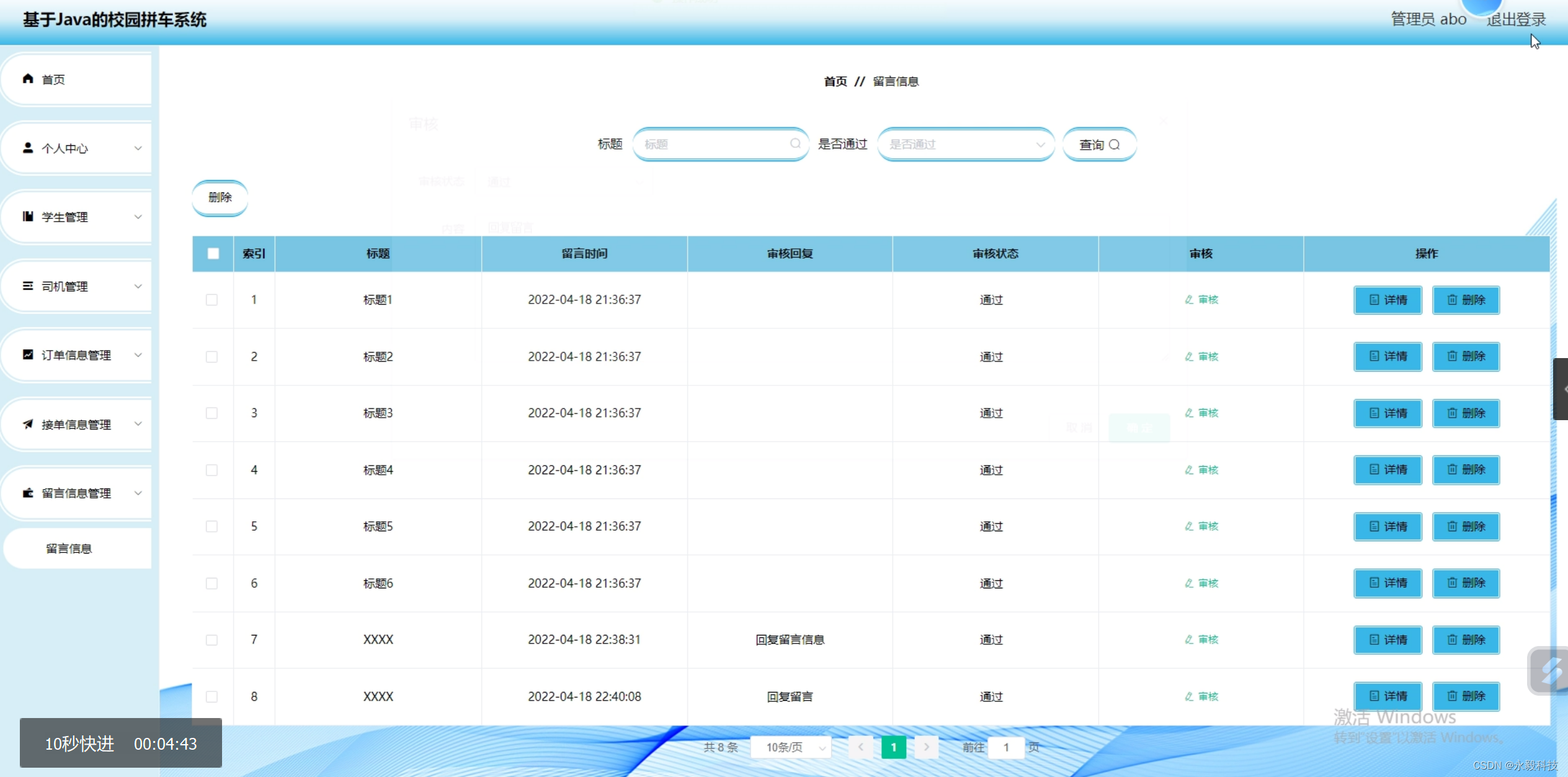Click 详情 button for 标题2 row
The image size is (1568, 777).
[x=1388, y=356]
